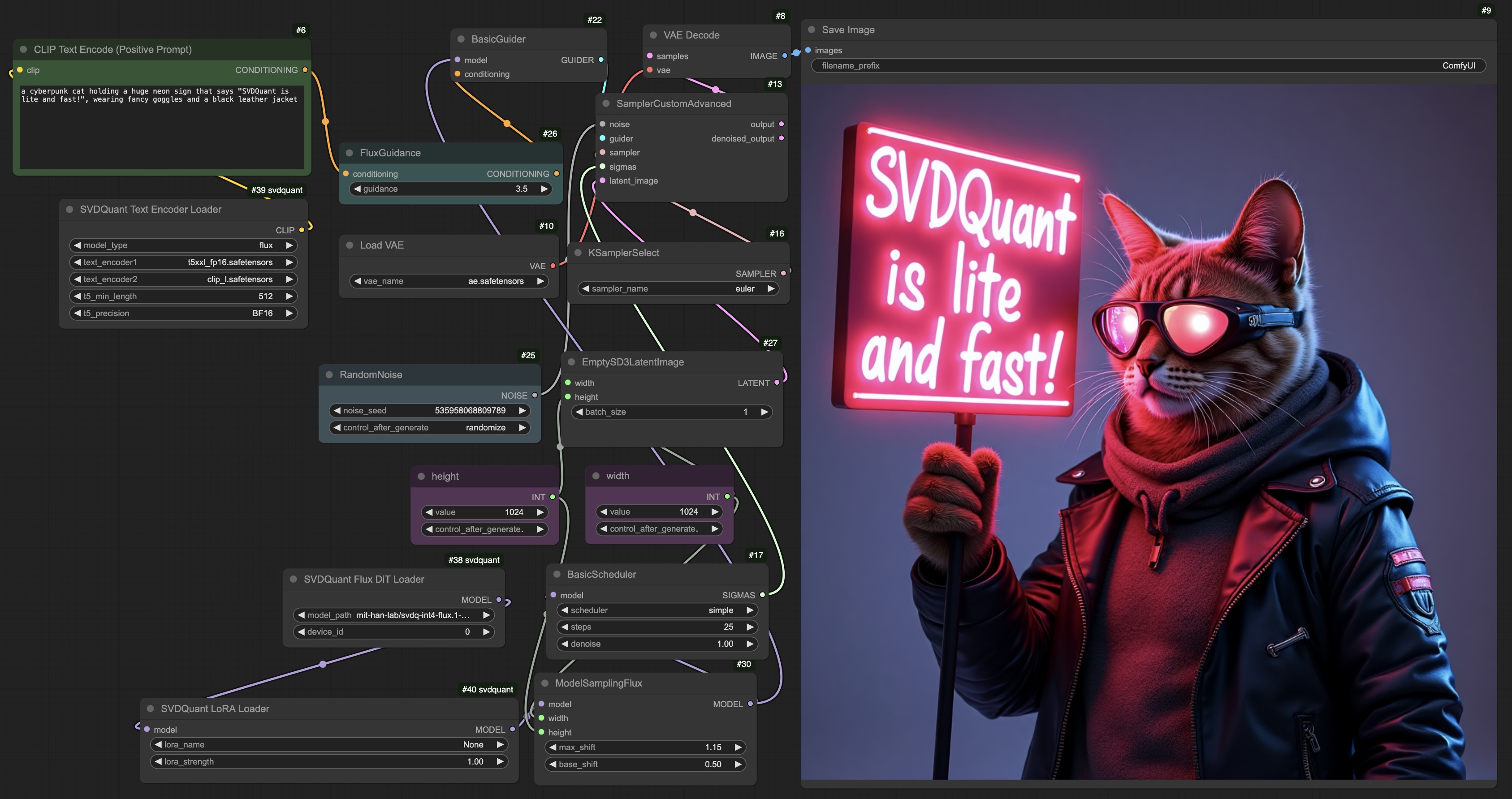Click the positive prompt text area
This screenshot has height=799, width=1512.
[161, 126]
